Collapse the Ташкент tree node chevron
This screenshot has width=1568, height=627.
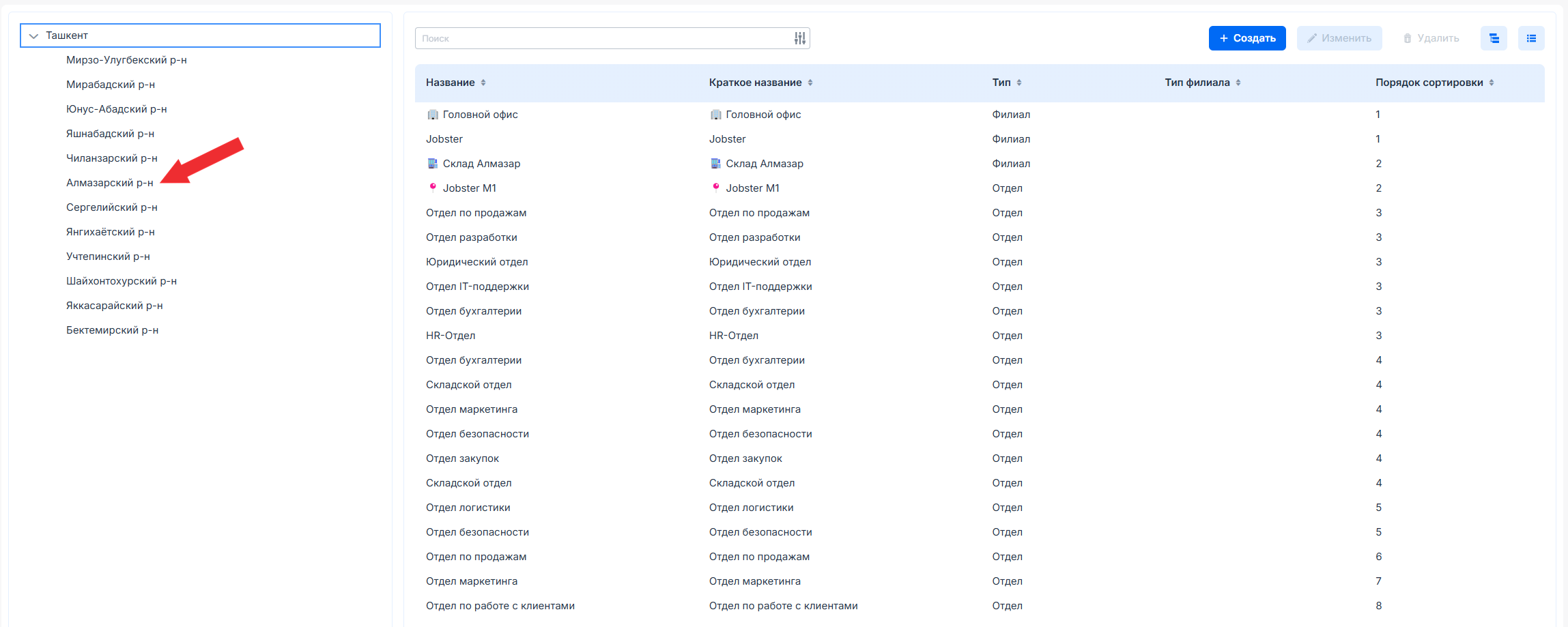[x=33, y=36]
